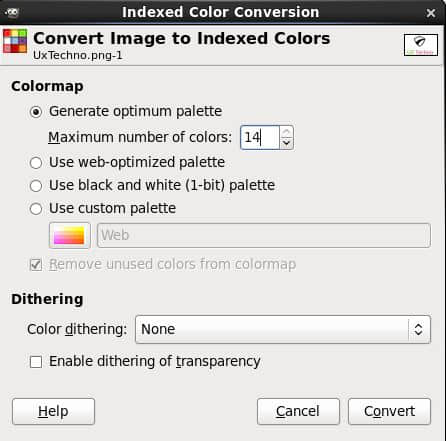Open the custom palette gradient swatch
Viewport: 446px width, 441px height.
click(69, 235)
